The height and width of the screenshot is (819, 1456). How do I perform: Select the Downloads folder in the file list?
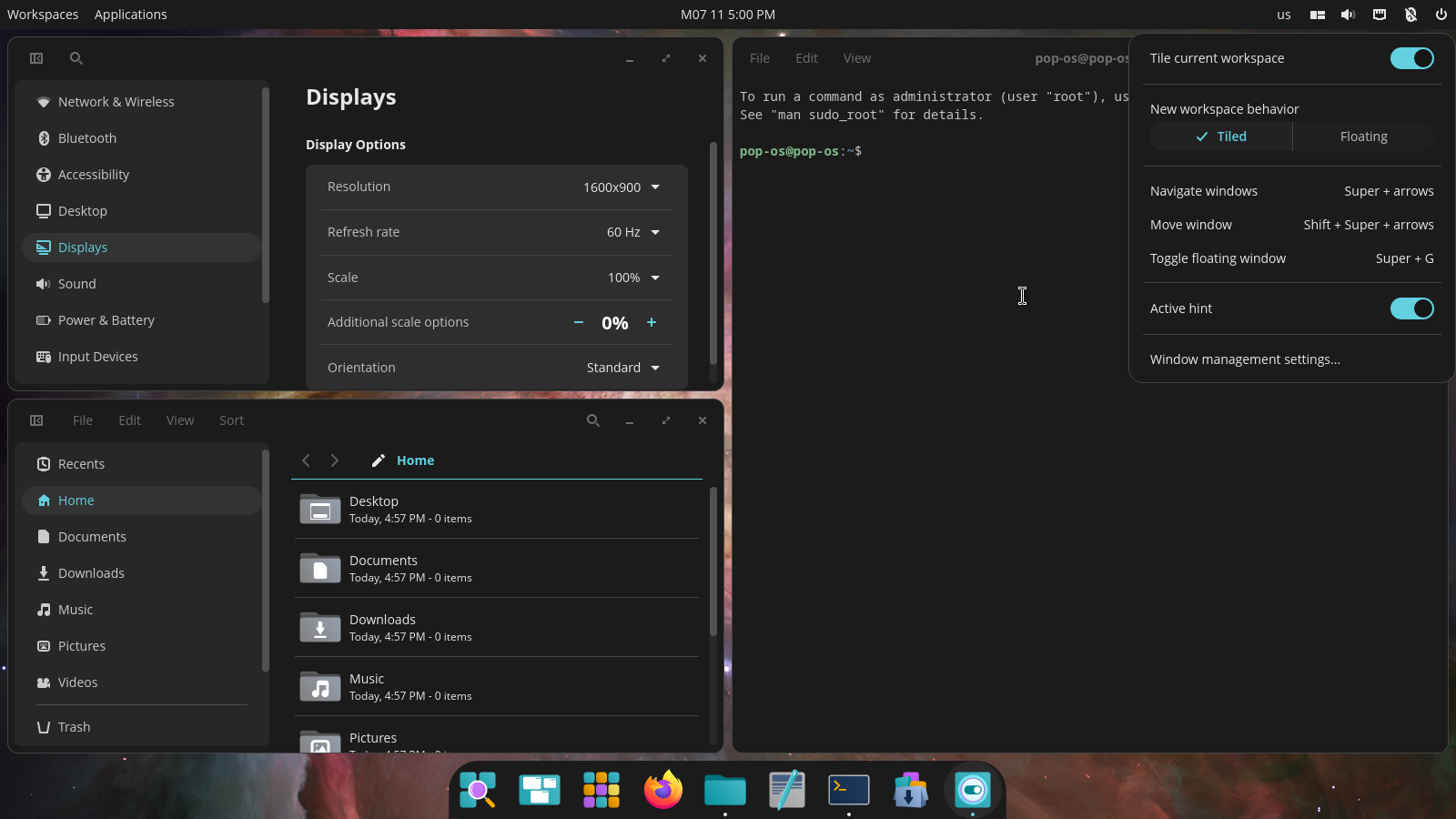496,627
